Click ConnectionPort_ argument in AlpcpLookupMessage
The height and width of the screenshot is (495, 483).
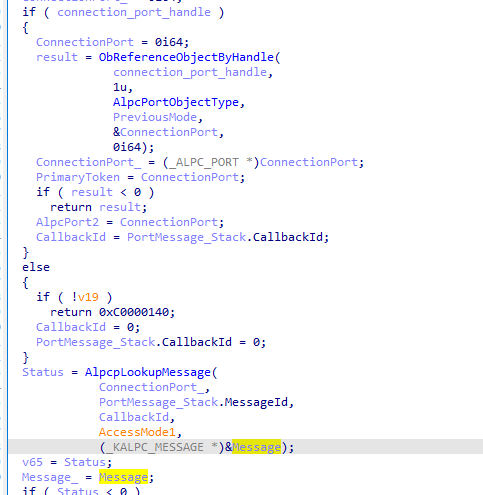(x=151, y=387)
